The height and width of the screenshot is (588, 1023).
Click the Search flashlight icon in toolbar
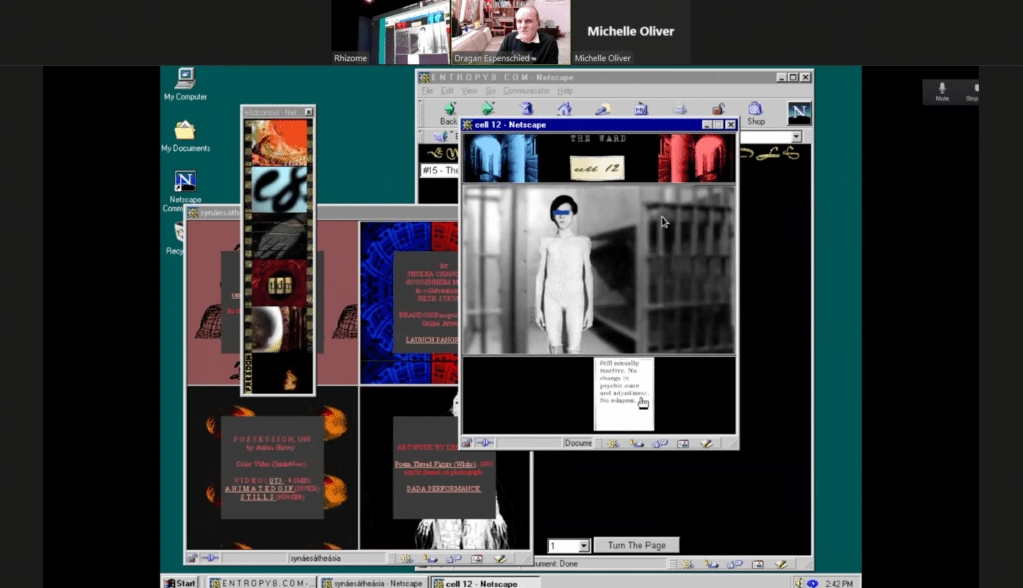click(603, 109)
